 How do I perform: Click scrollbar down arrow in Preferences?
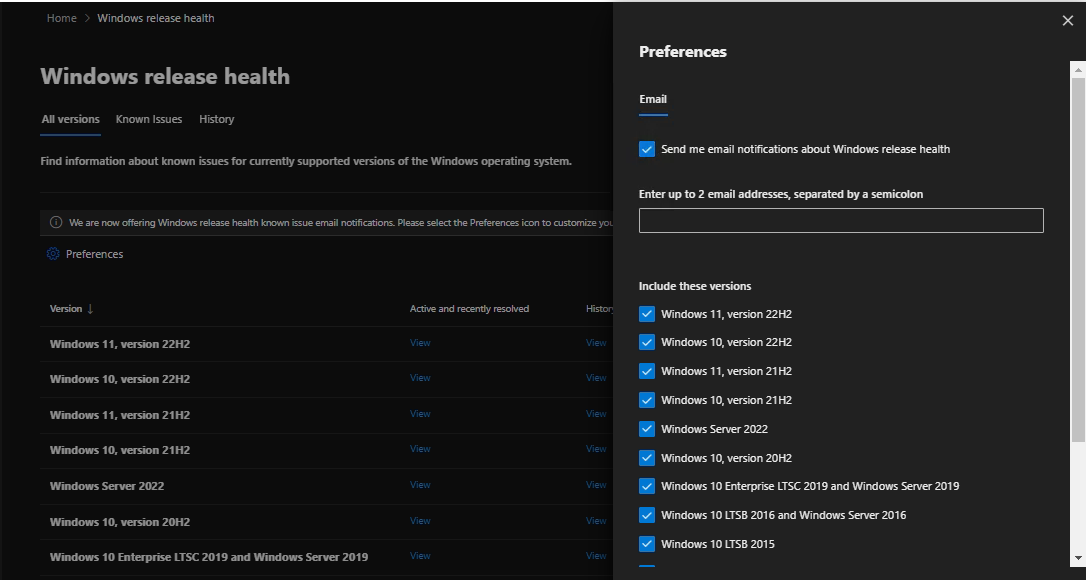click(1078, 558)
